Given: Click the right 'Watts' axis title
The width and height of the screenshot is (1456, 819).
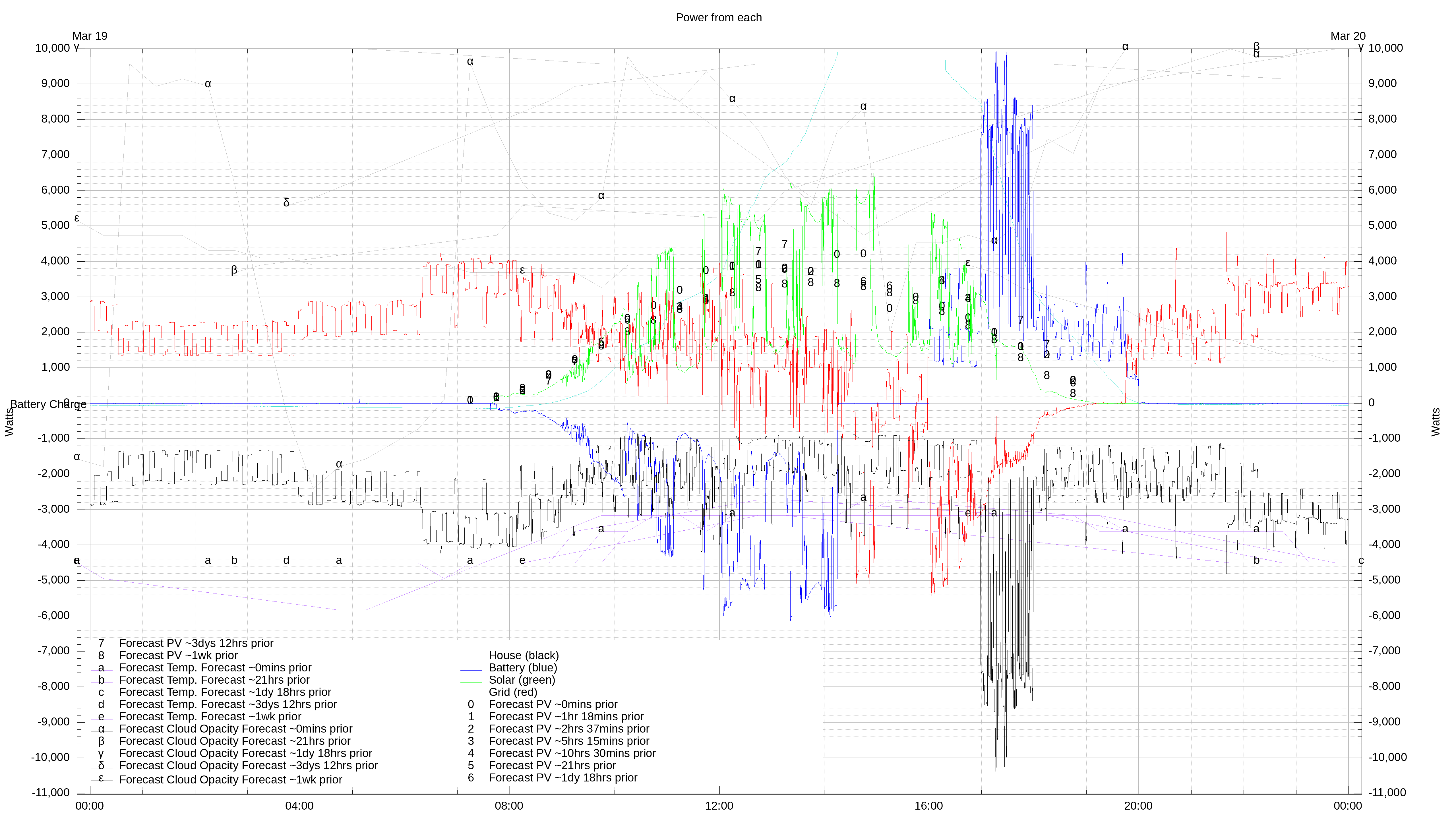Looking at the screenshot, I should (x=1436, y=422).
